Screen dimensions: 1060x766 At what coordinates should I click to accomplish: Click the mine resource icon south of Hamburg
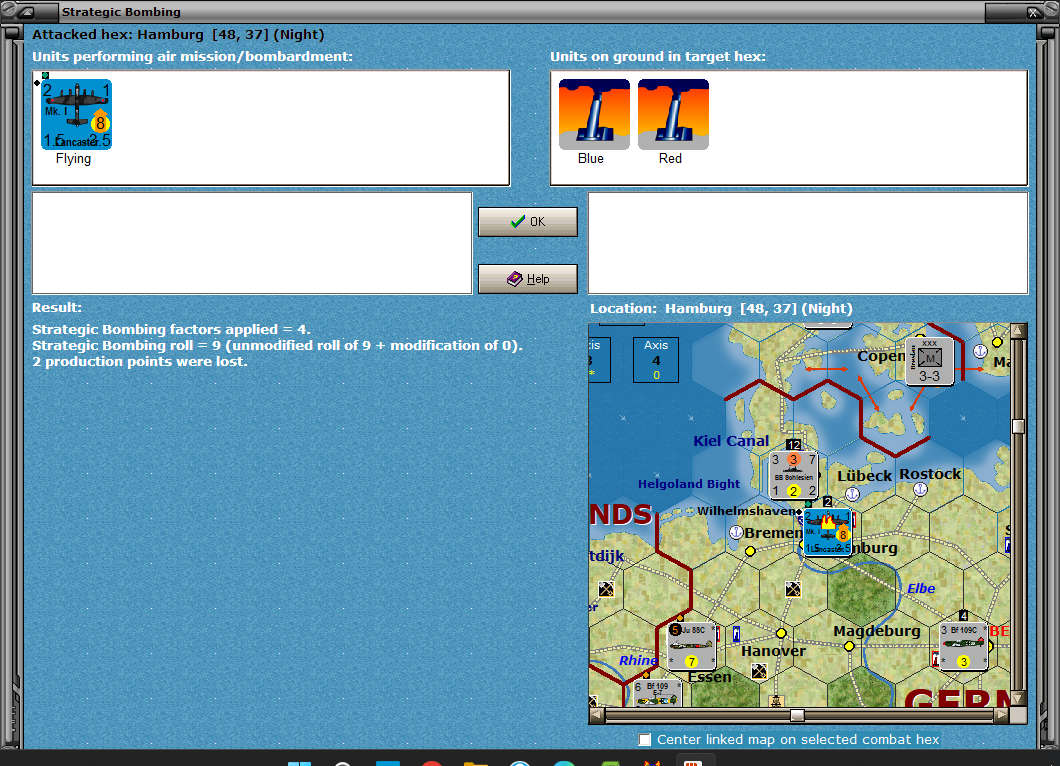click(x=793, y=589)
